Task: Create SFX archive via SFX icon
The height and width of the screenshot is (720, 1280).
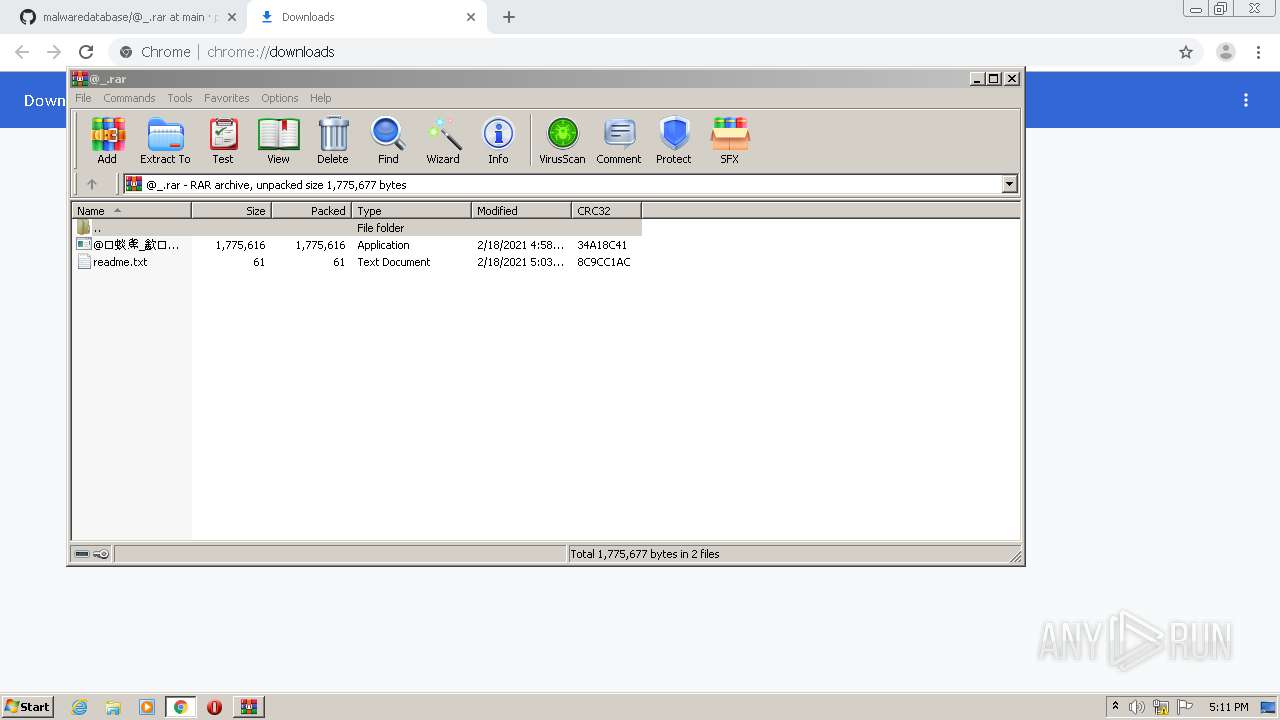Action: click(x=730, y=140)
